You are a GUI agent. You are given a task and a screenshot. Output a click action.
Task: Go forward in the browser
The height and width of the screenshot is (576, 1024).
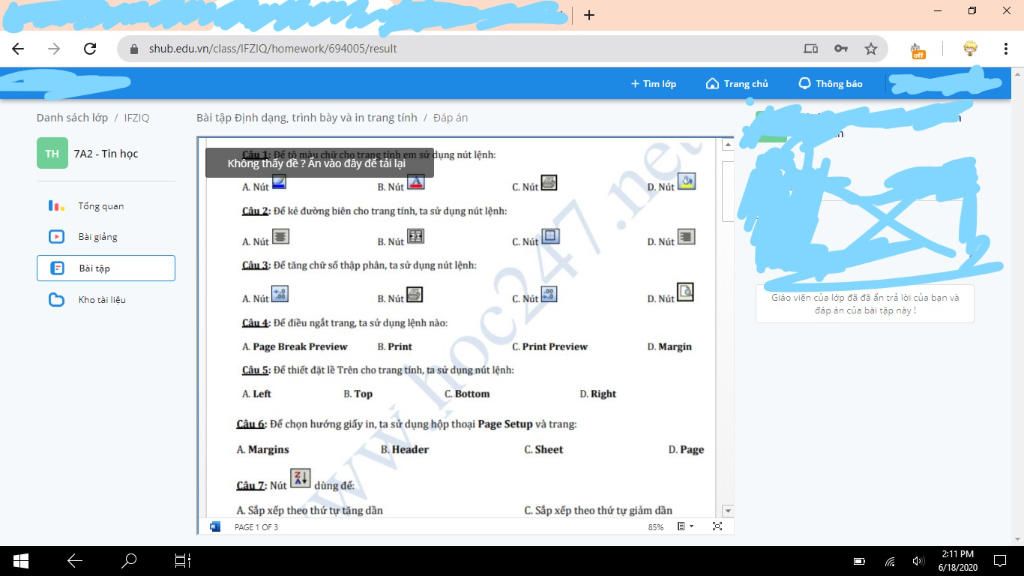(x=54, y=48)
